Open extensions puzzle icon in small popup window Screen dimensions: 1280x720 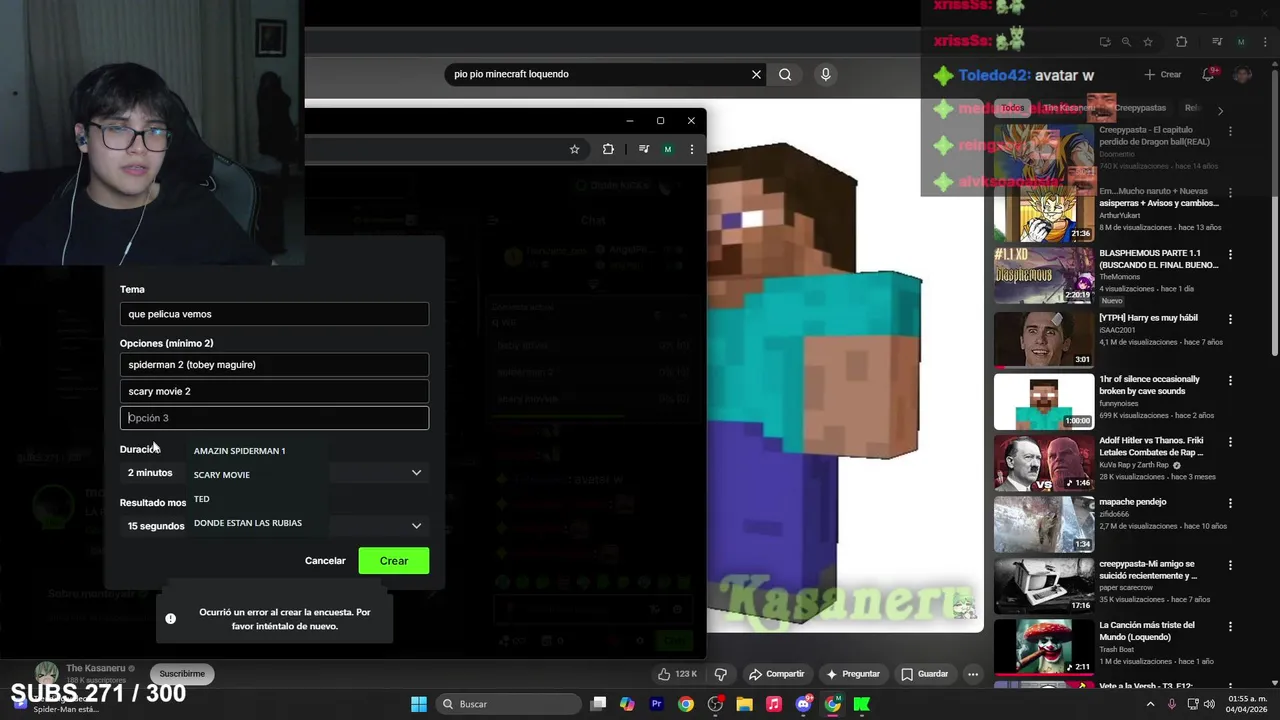[x=608, y=149]
